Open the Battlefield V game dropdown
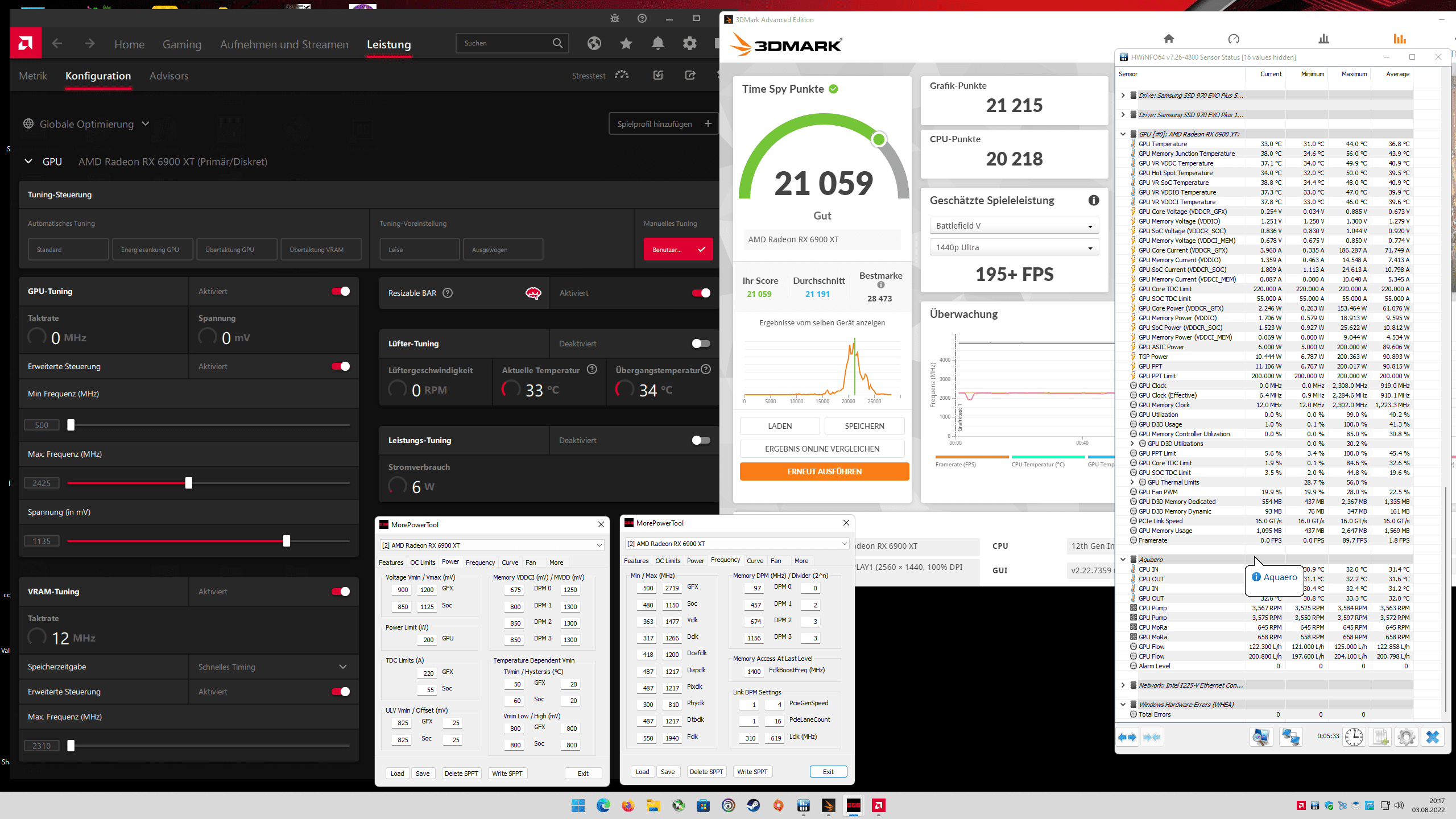The width and height of the screenshot is (1456, 819). click(x=1014, y=226)
